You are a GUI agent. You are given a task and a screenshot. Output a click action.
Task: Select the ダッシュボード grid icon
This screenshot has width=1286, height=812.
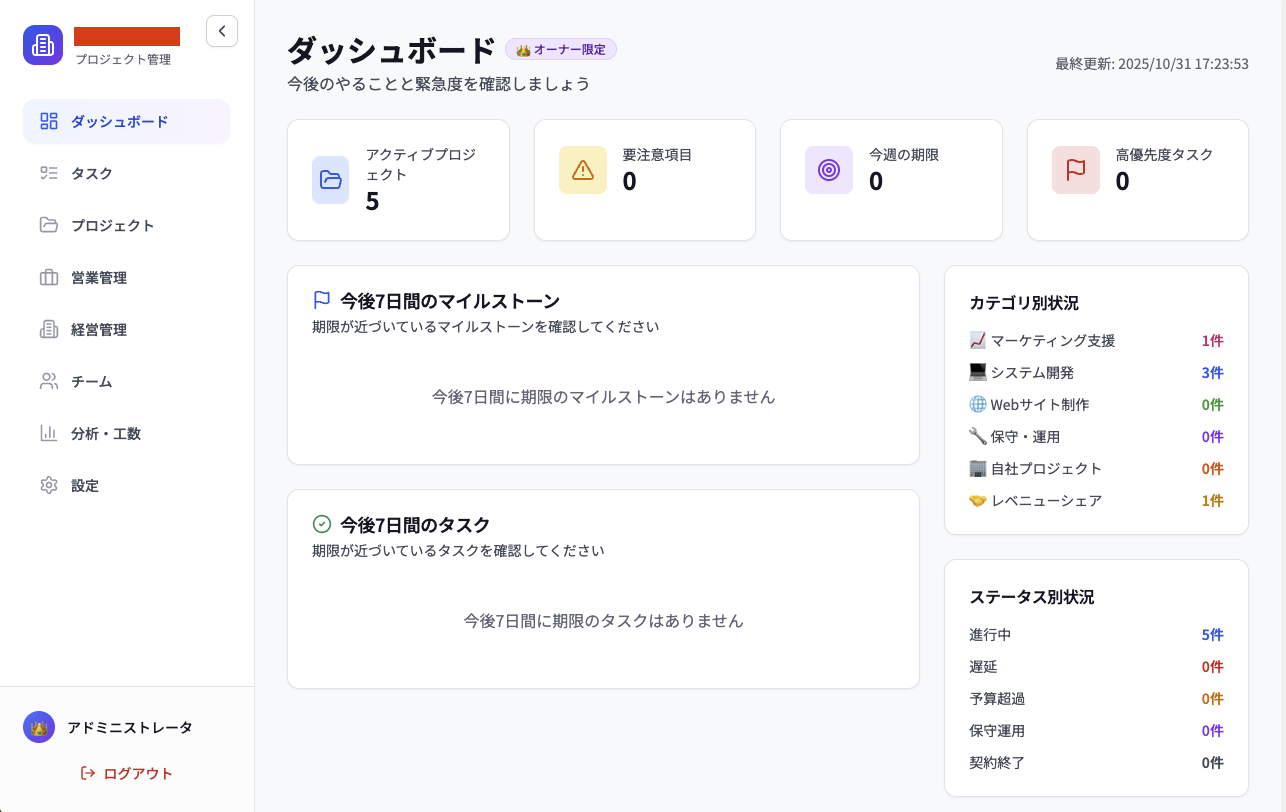coord(48,121)
